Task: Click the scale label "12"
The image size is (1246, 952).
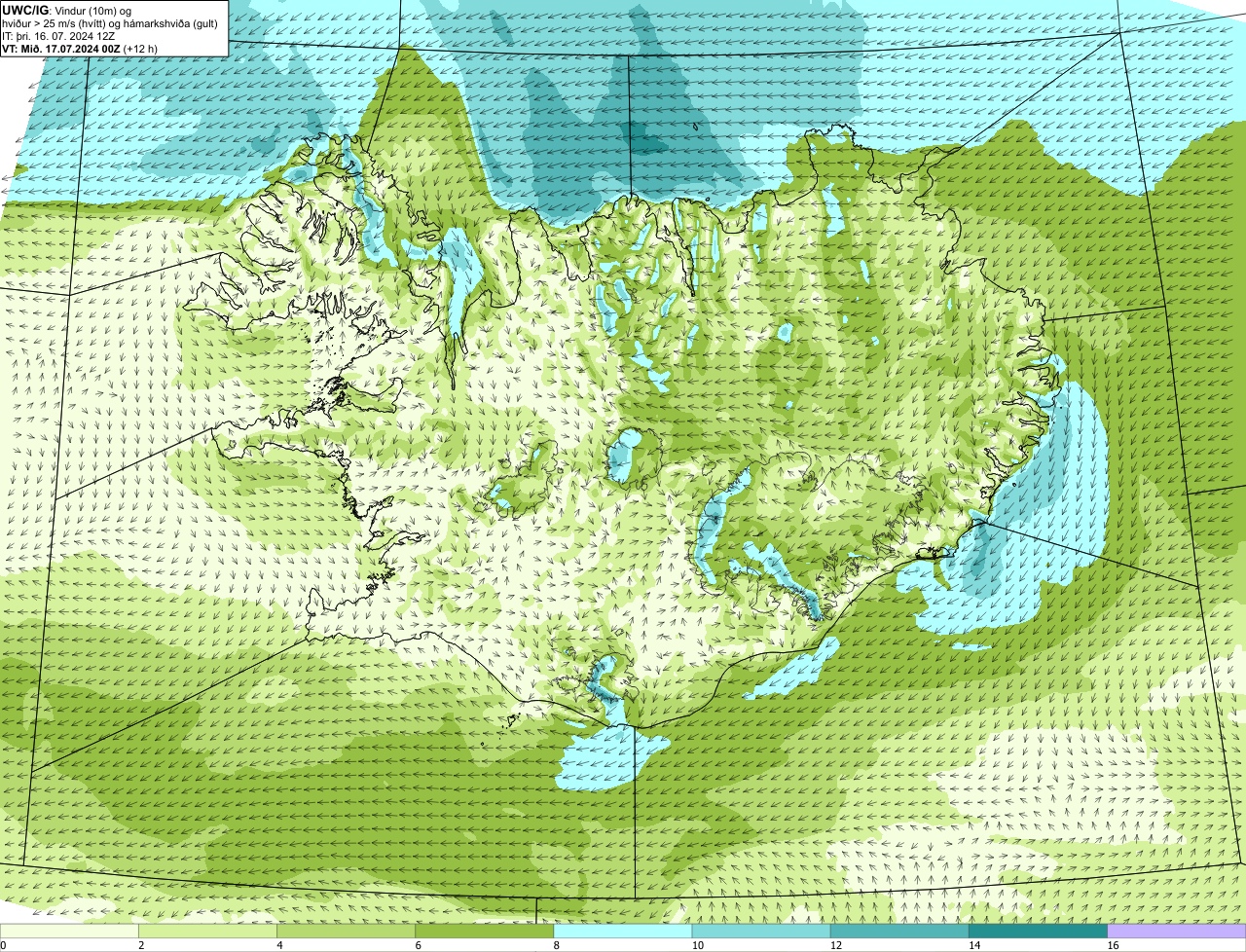Action: [836, 945]
